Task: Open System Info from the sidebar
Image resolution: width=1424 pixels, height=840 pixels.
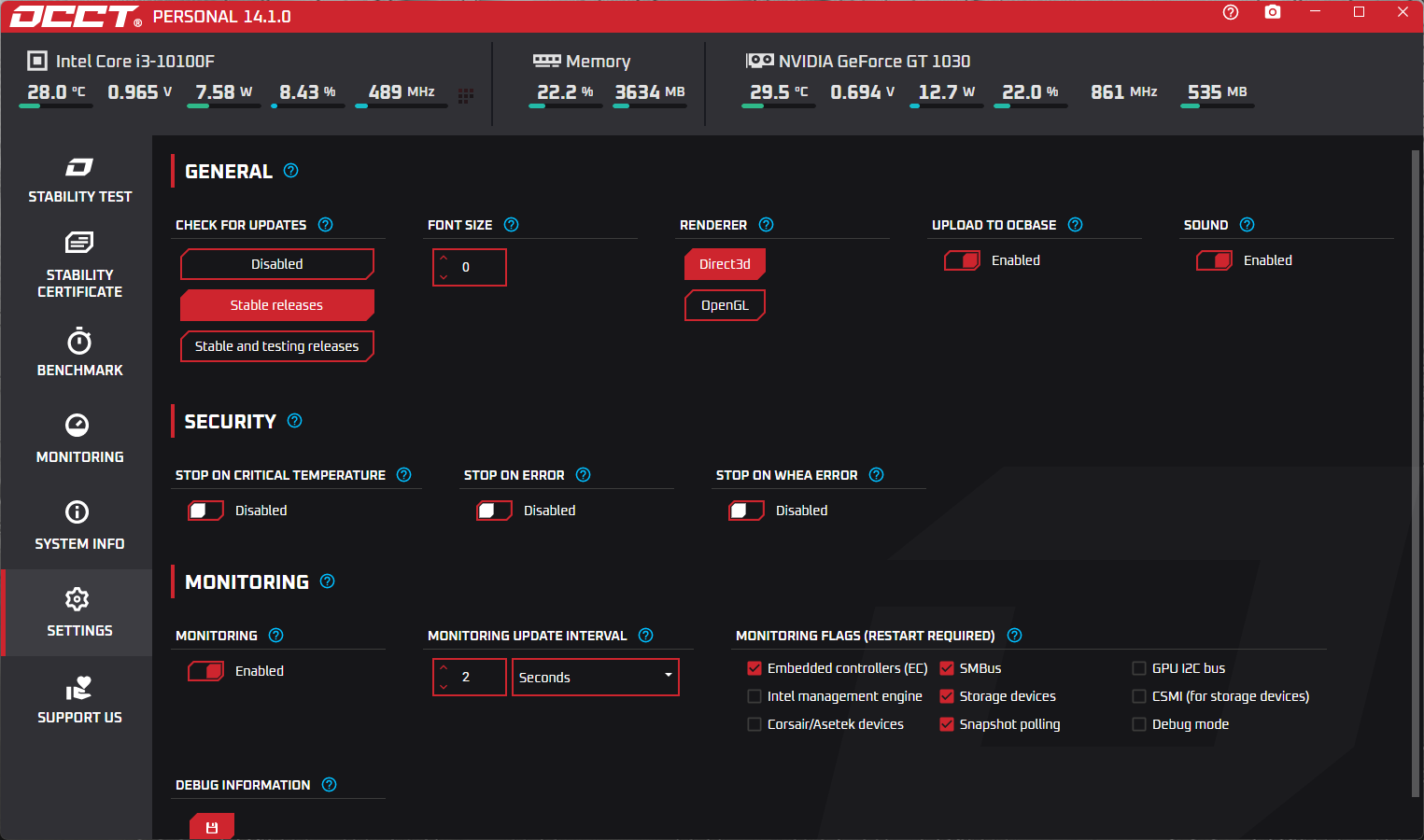Action: click(x=79, y=526)
